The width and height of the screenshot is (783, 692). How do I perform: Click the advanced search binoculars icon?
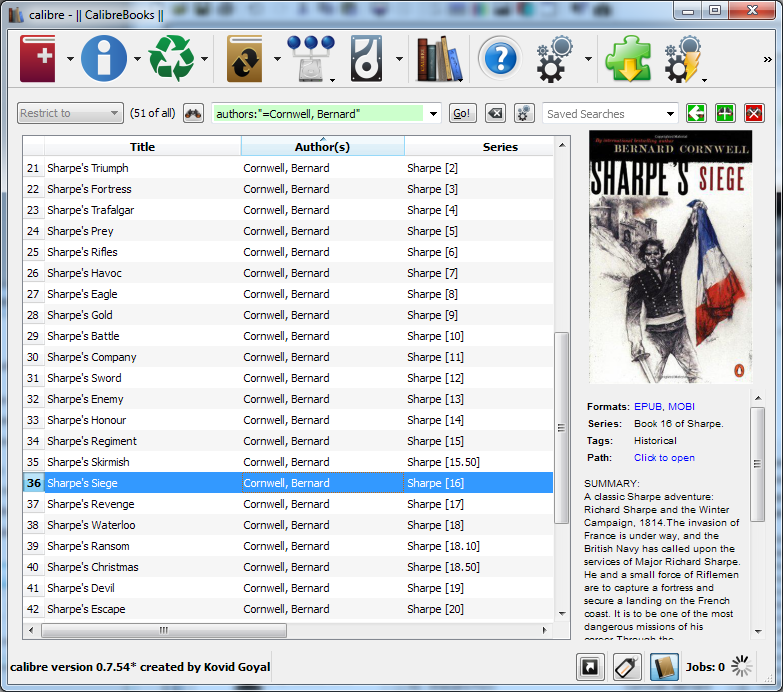pyautogui.click(x=193, y=113)
